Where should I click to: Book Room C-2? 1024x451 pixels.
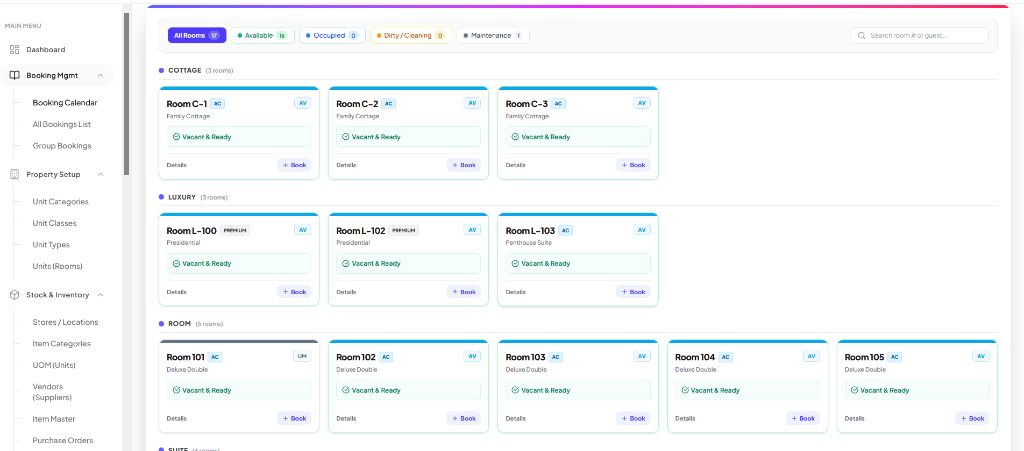464,165
